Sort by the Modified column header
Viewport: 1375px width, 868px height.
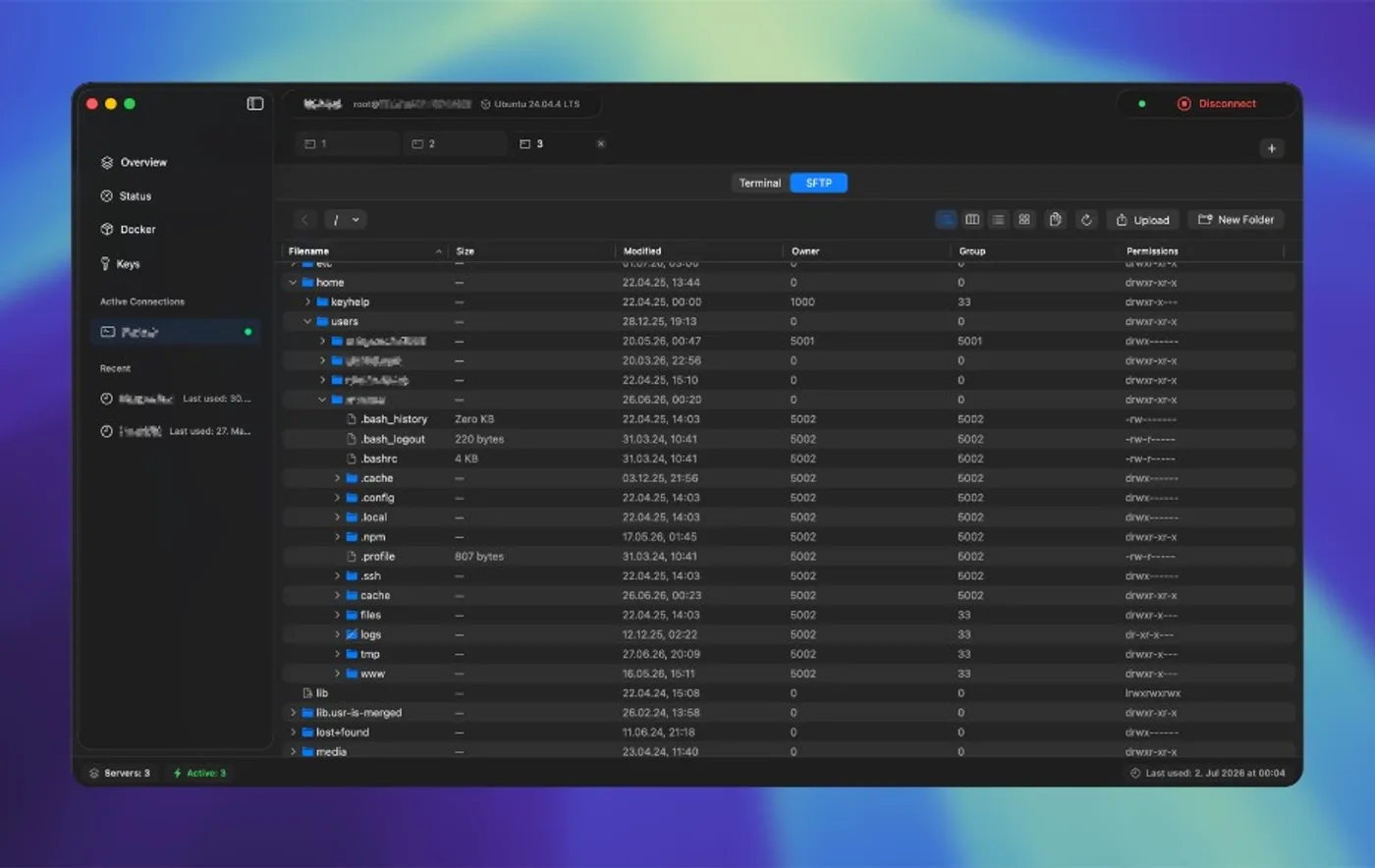[x=642, y=251]
